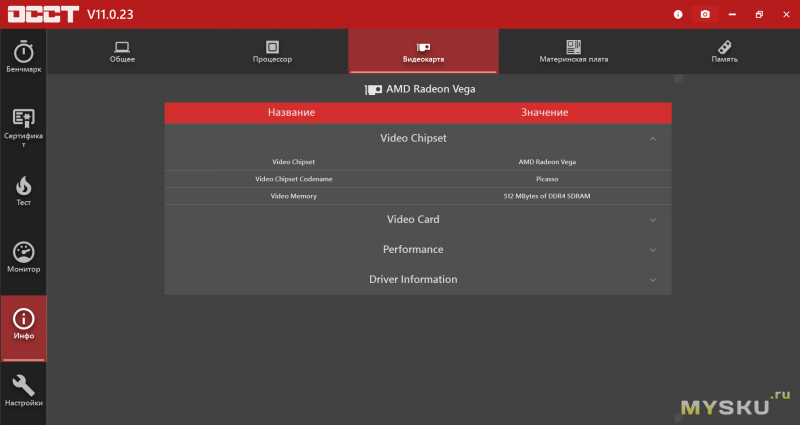Select the Video Chipset Codename label
This screenshot has width=800, height=425.
coord(294,179)
